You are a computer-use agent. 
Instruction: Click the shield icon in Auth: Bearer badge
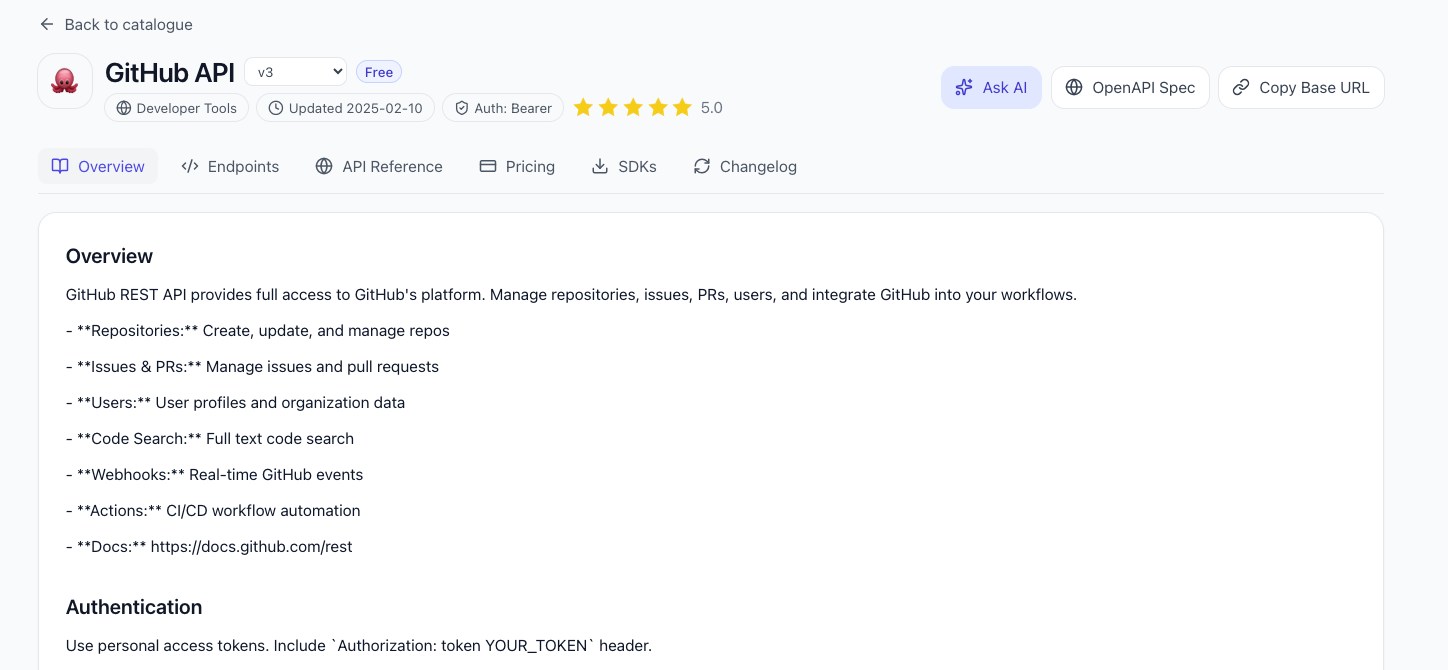[x=462, y=108]
